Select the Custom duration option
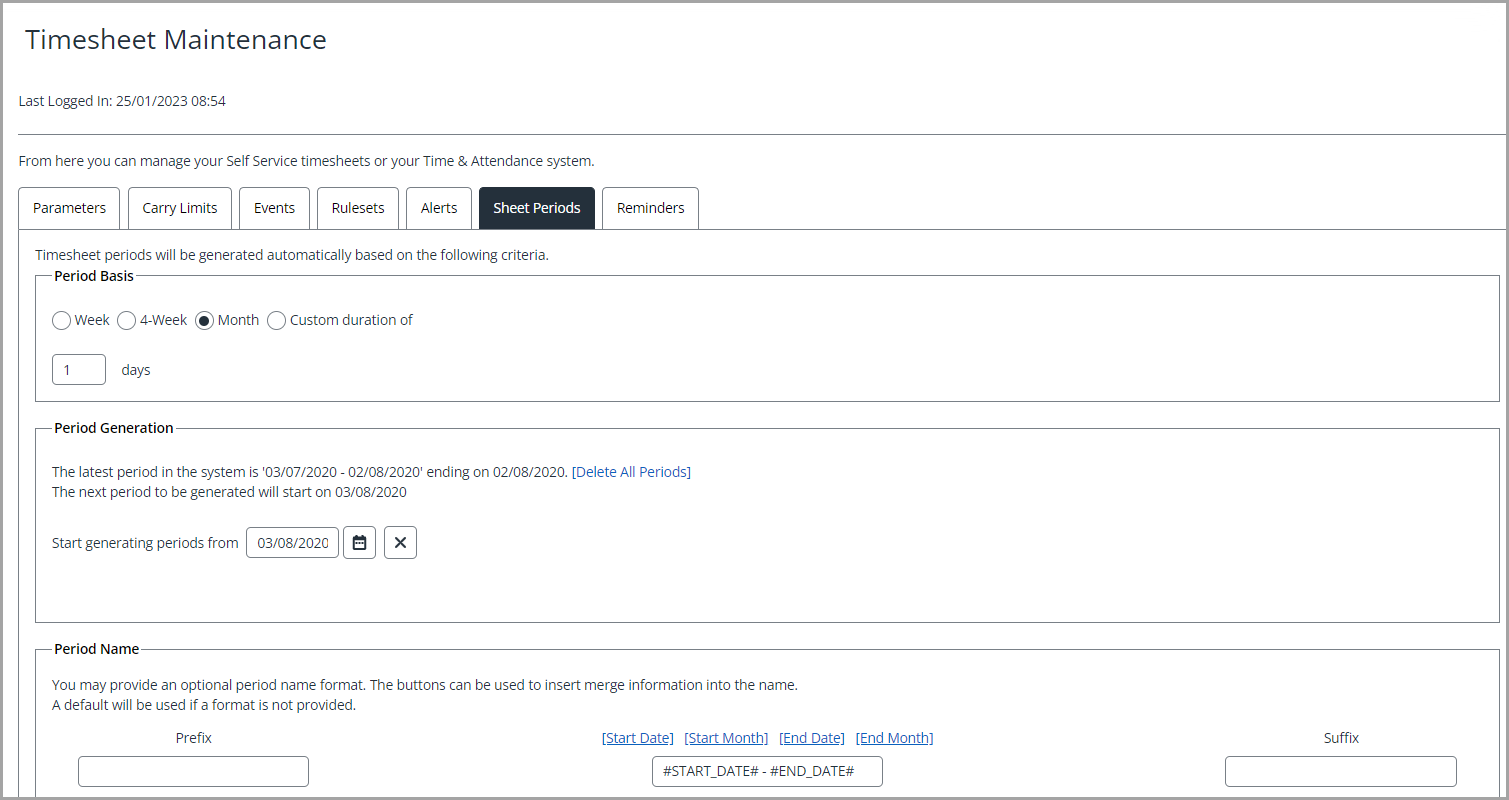This screenshot has width=1509, height=800. tap(276, 320)
